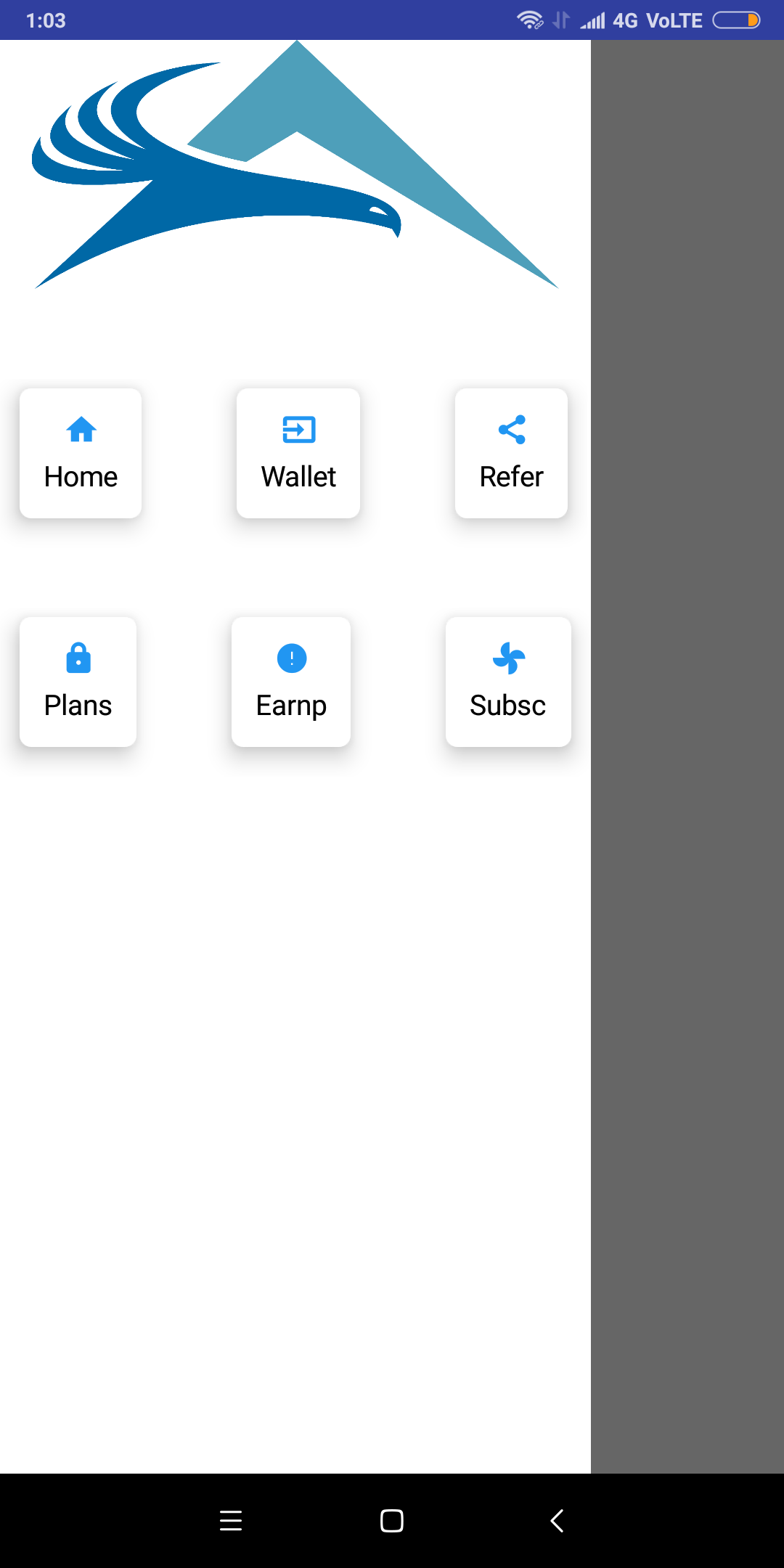This screenshot has width=784, height=1568.
Task: Open the Home label in drawer
Action: pyautogui.click(x=81, y=477)
